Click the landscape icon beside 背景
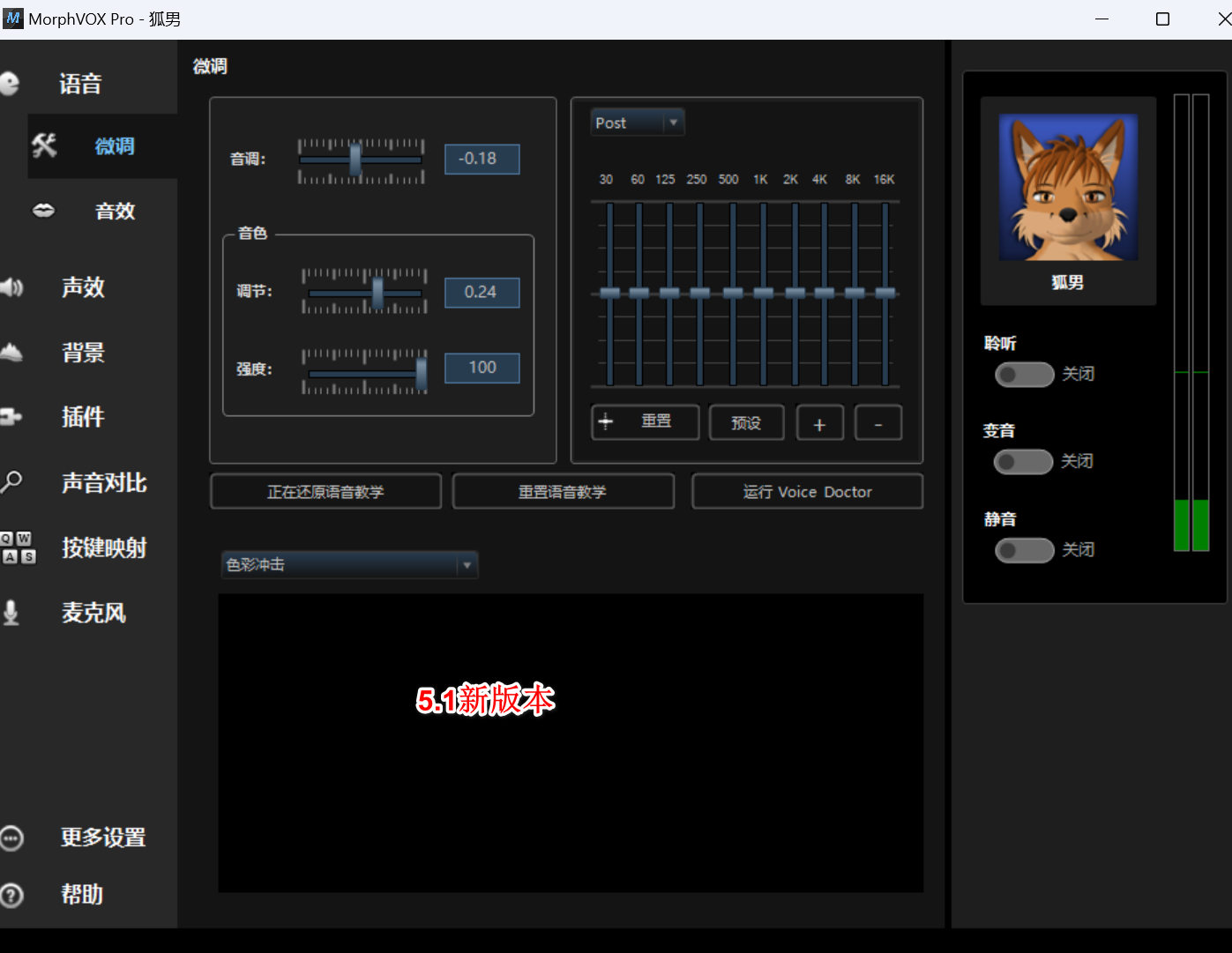 pyautogui.click(x=11, y=353)
